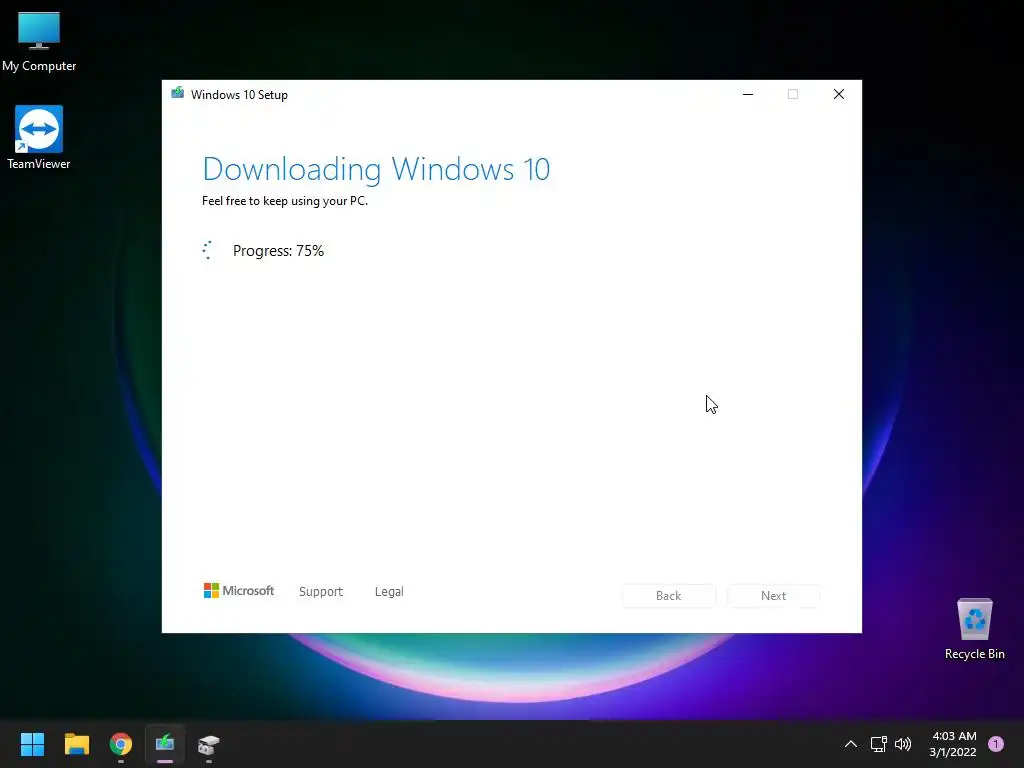Screen dimensions: 1024x768
Task: Open the My Computer desktop icon
Action: click(39, 40)
